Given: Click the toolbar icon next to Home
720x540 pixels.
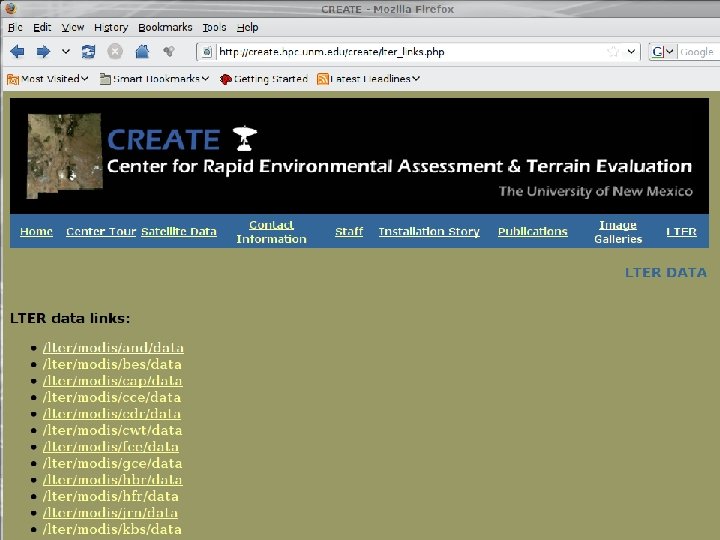Looking at the screenshot, I should tap(169, 51).
